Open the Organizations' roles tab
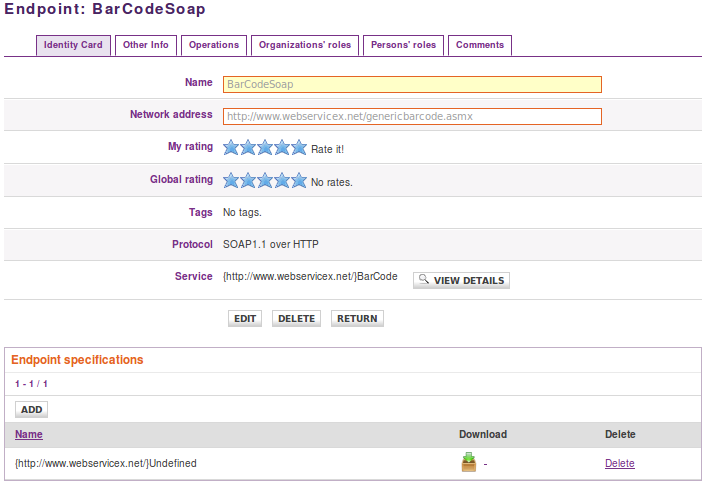The width and height of the screenshot is (708, 489). (303, 45)
